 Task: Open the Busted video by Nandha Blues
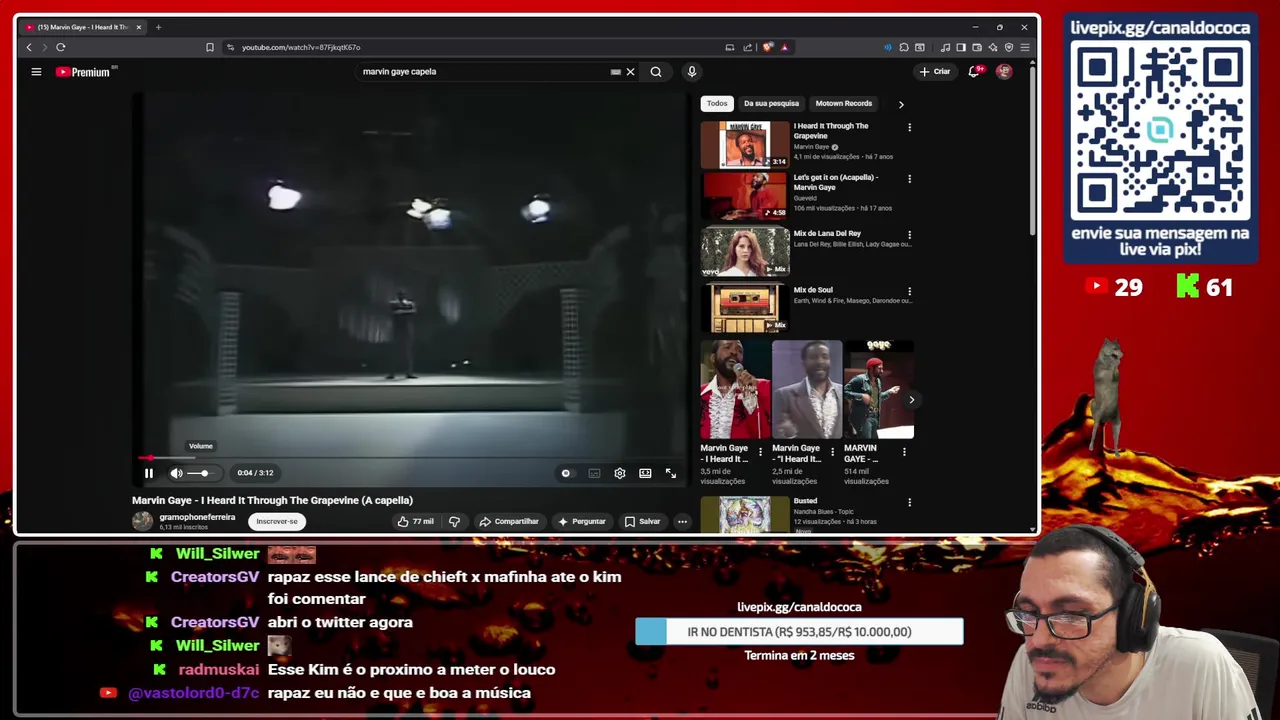(745, 514)
